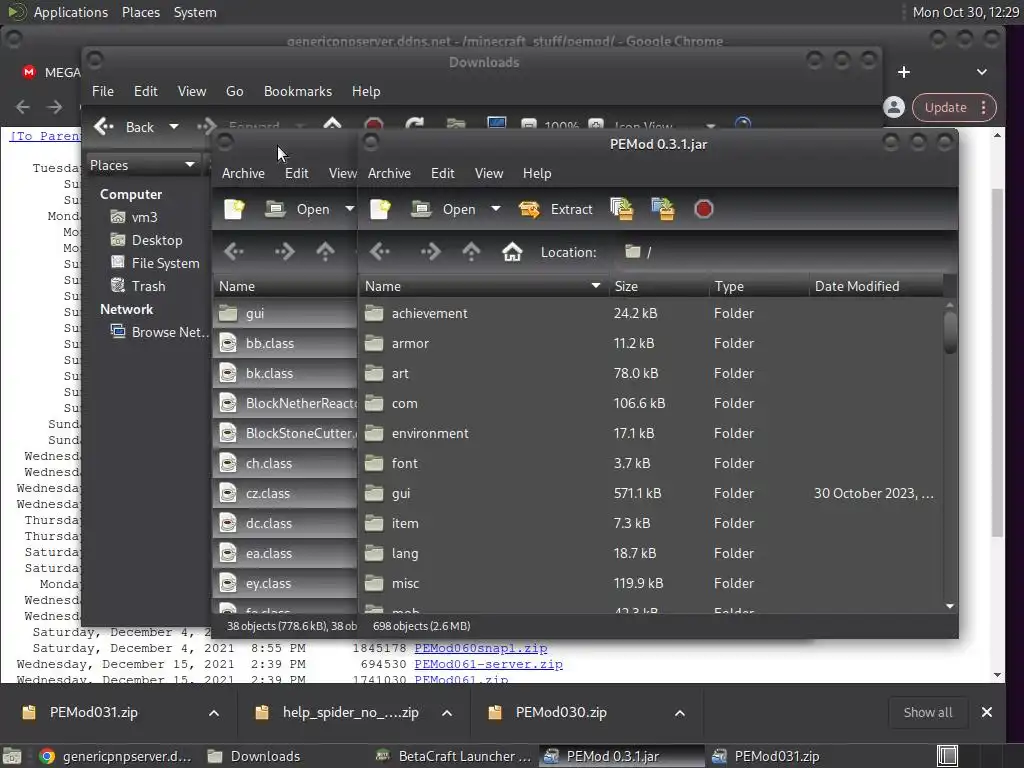Add files to archive icon
This screenshot has width=1024, height=768.
point(621,209)
